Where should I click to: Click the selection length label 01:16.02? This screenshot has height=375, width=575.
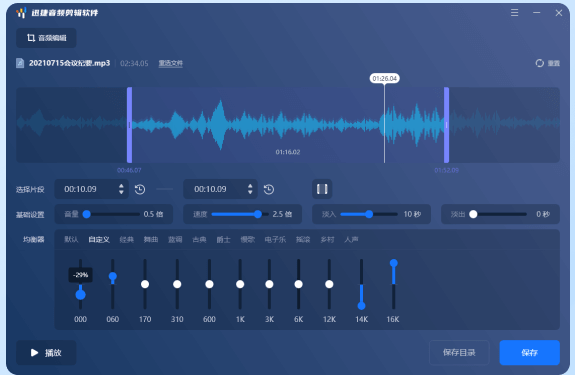tap(288, 152)
